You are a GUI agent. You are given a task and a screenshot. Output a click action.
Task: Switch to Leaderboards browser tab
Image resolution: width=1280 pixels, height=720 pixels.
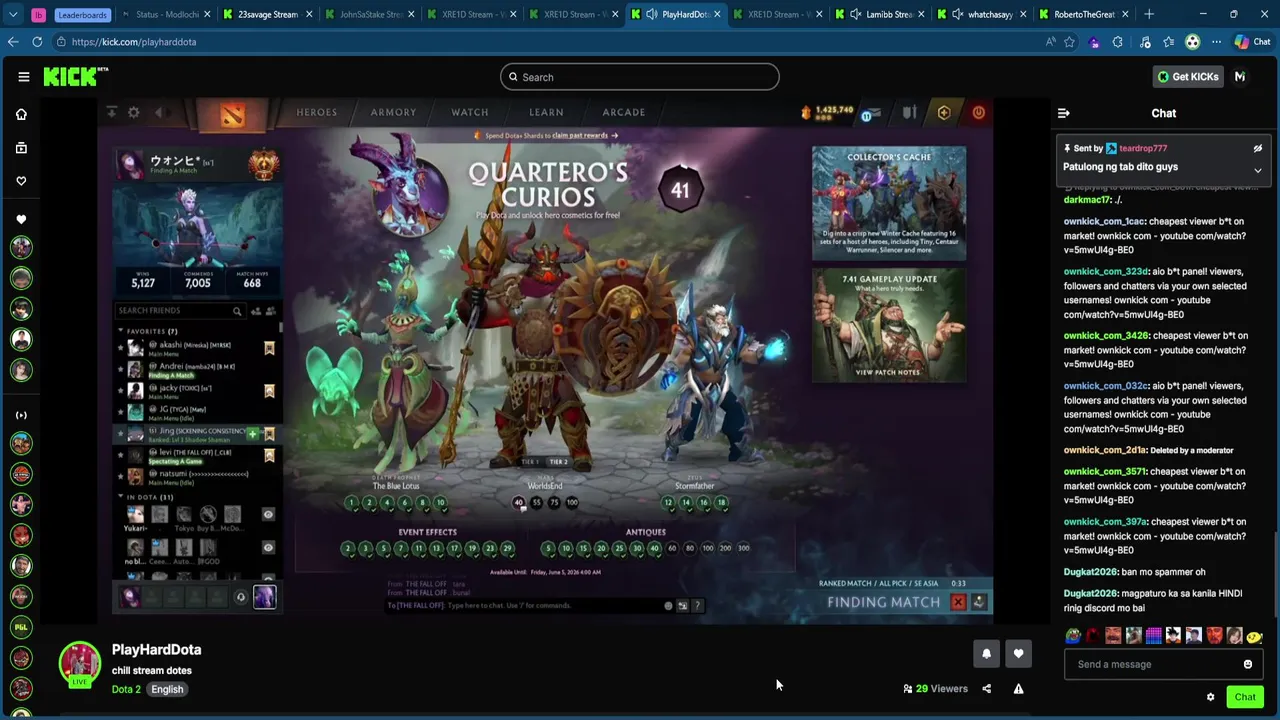click(x=82, y=14)
